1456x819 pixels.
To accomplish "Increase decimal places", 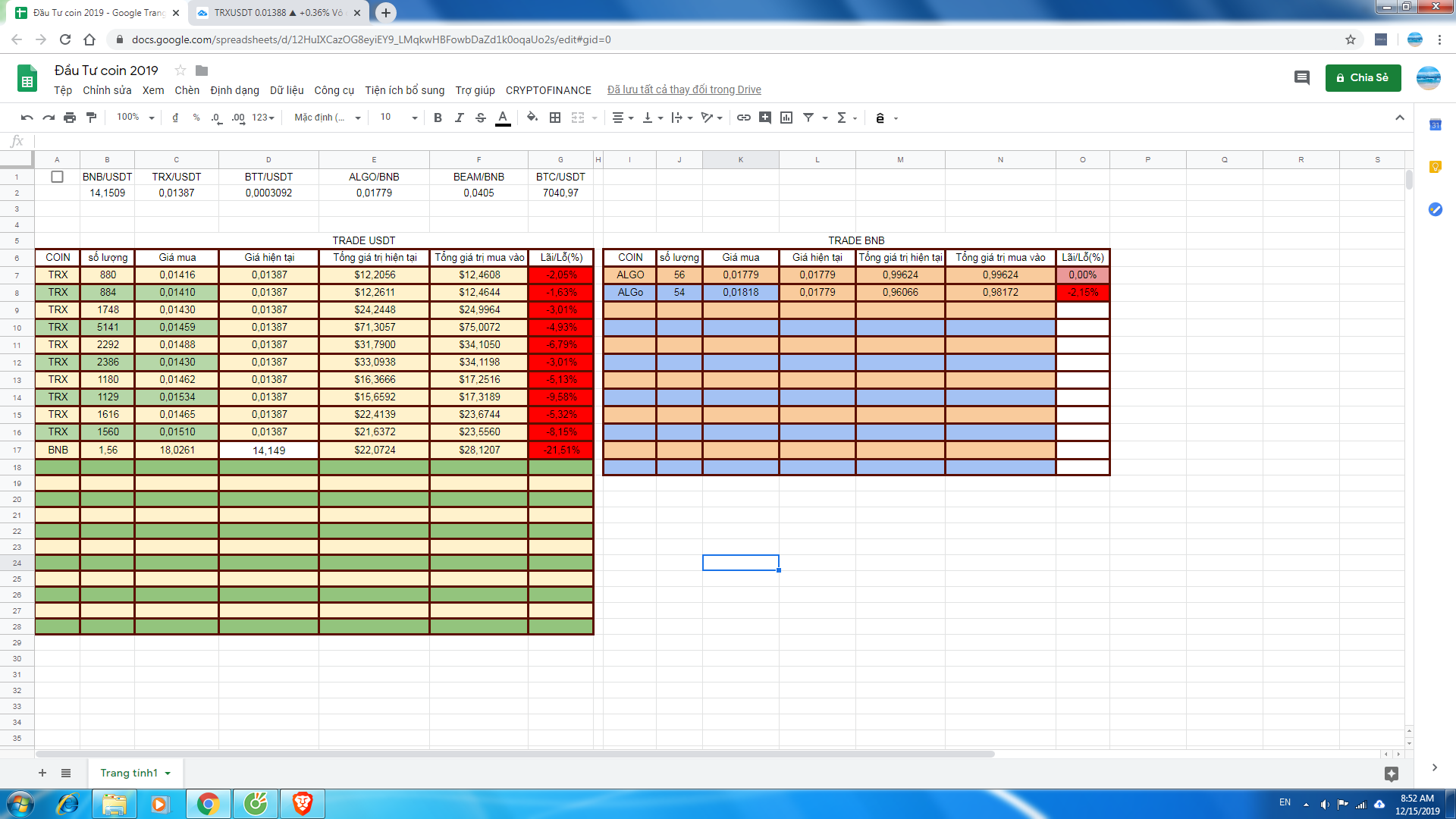I will (238, 118).
